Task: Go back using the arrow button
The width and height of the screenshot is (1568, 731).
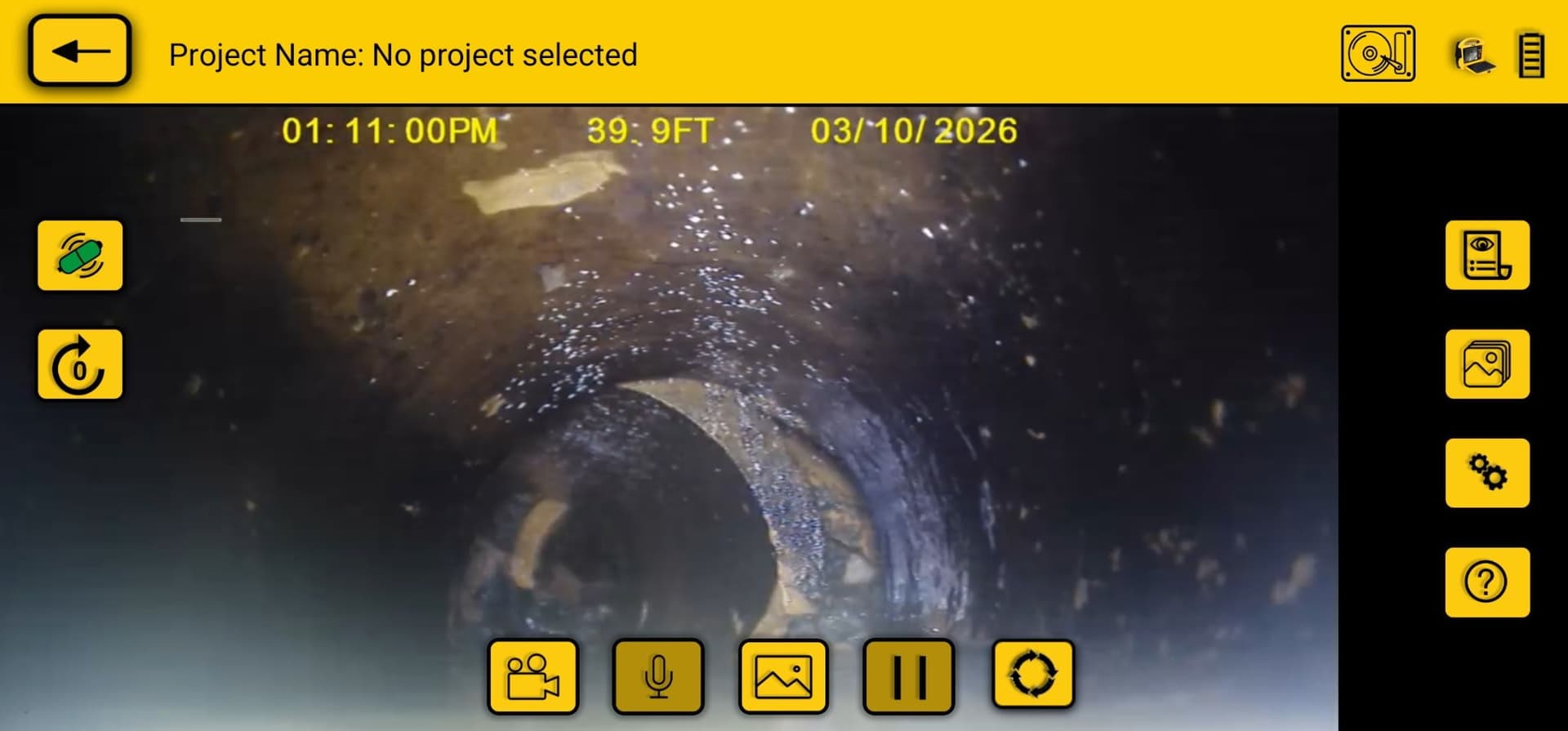Action: pyautogui.click(x=79, y=51)
